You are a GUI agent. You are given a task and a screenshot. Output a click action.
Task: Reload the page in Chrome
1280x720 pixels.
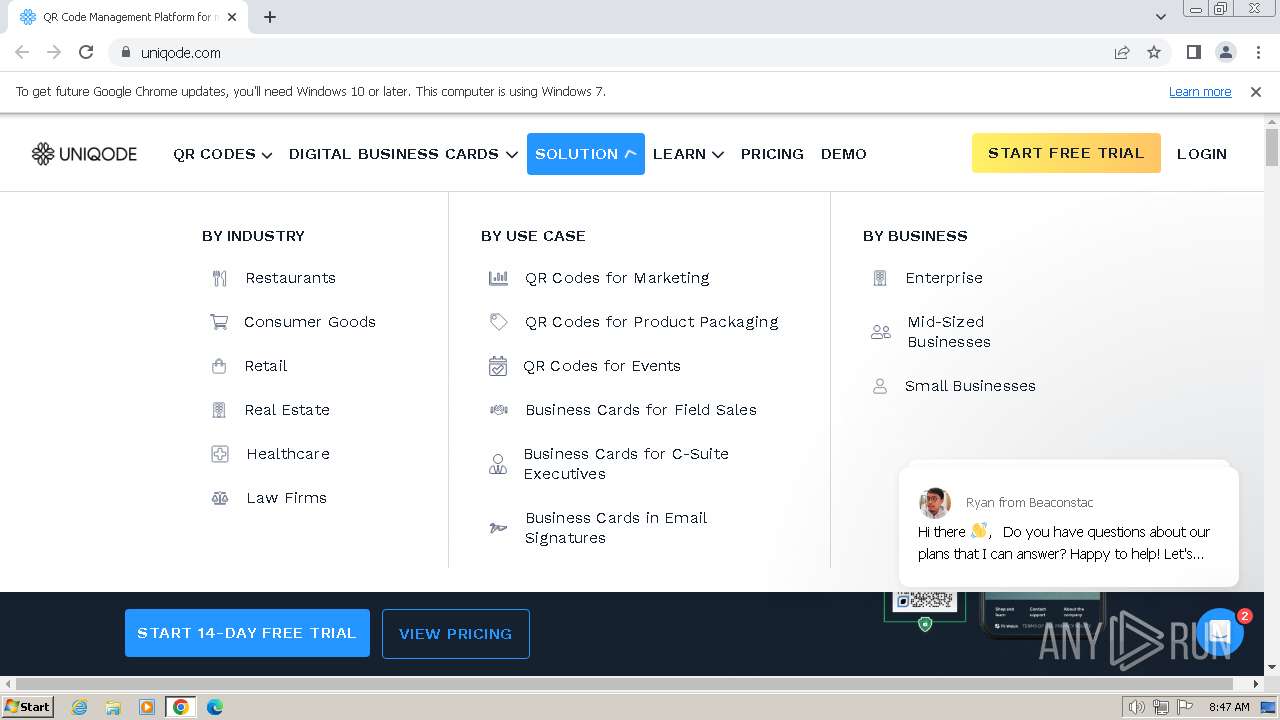pos(86,52)
